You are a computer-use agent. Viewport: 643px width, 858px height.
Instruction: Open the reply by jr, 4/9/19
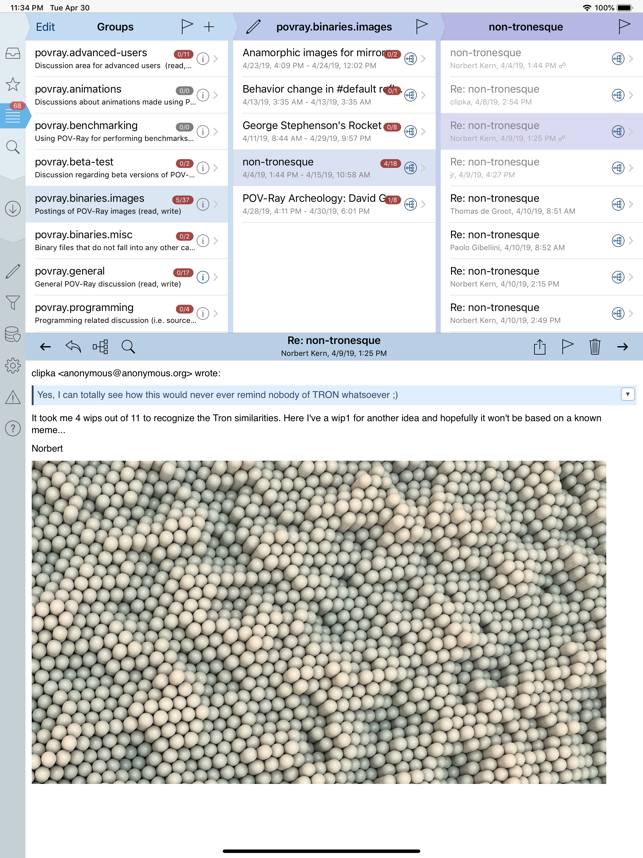542,167
